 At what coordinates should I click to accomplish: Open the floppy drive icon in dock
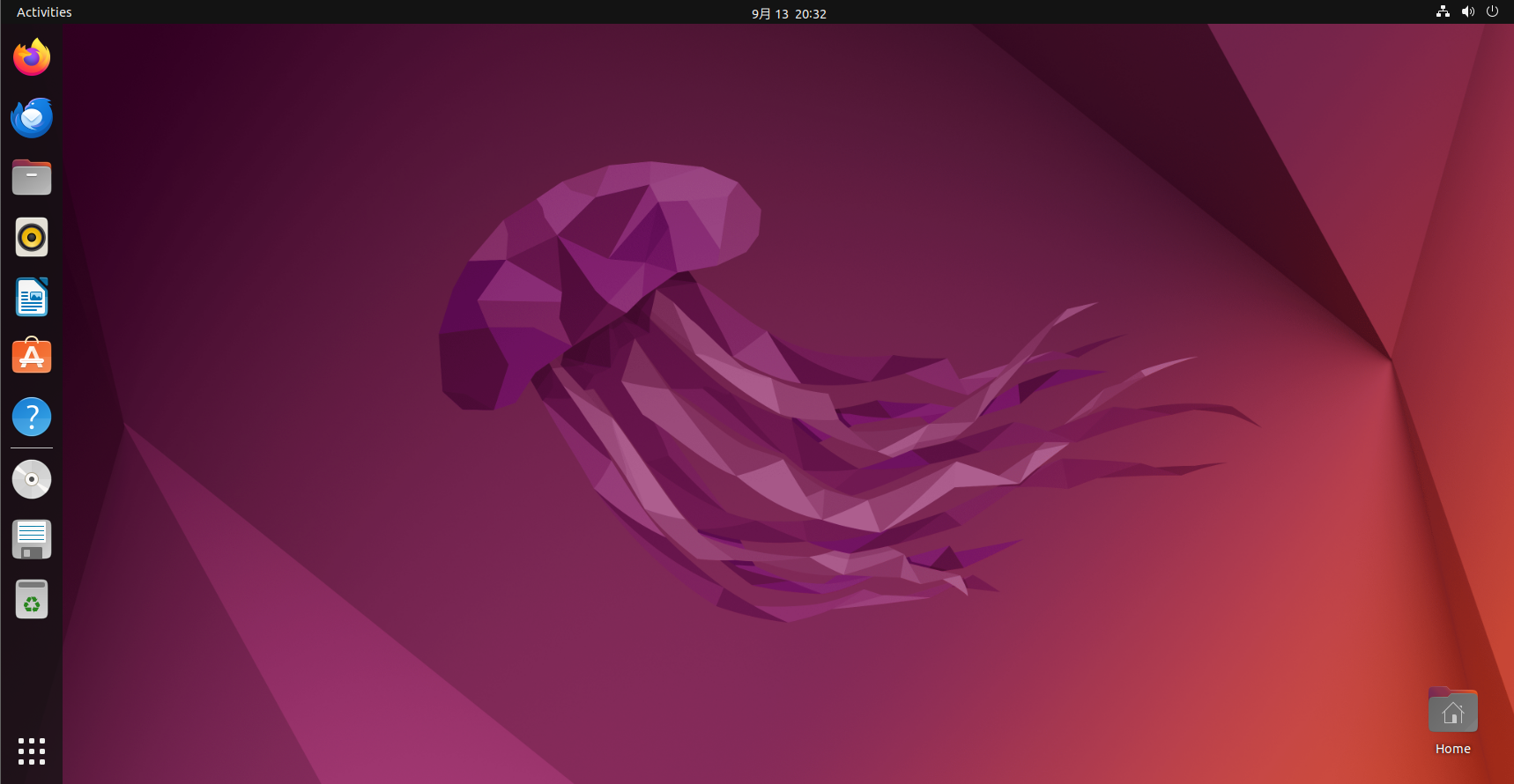32,539
